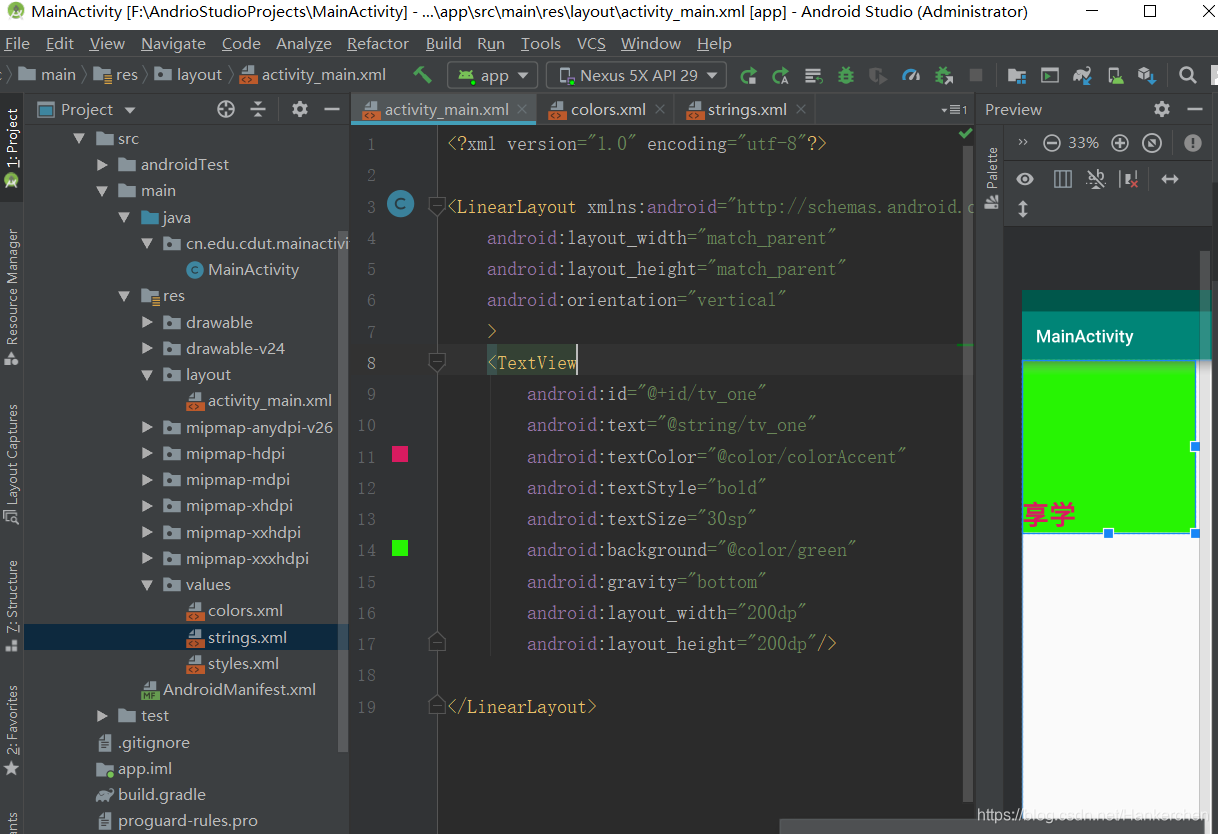
Task: Open the Palette side tab
Action: (x=992, y=177)
